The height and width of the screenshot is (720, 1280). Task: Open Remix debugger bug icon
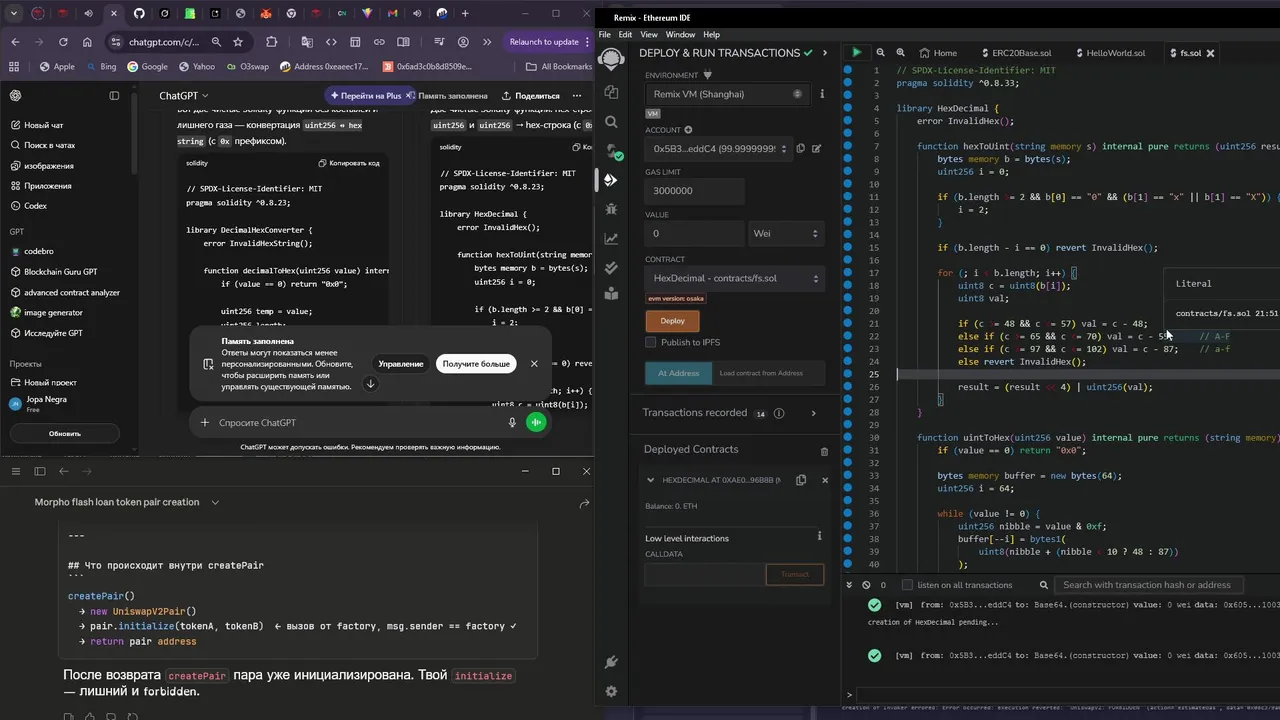click(x=611, y=210)
